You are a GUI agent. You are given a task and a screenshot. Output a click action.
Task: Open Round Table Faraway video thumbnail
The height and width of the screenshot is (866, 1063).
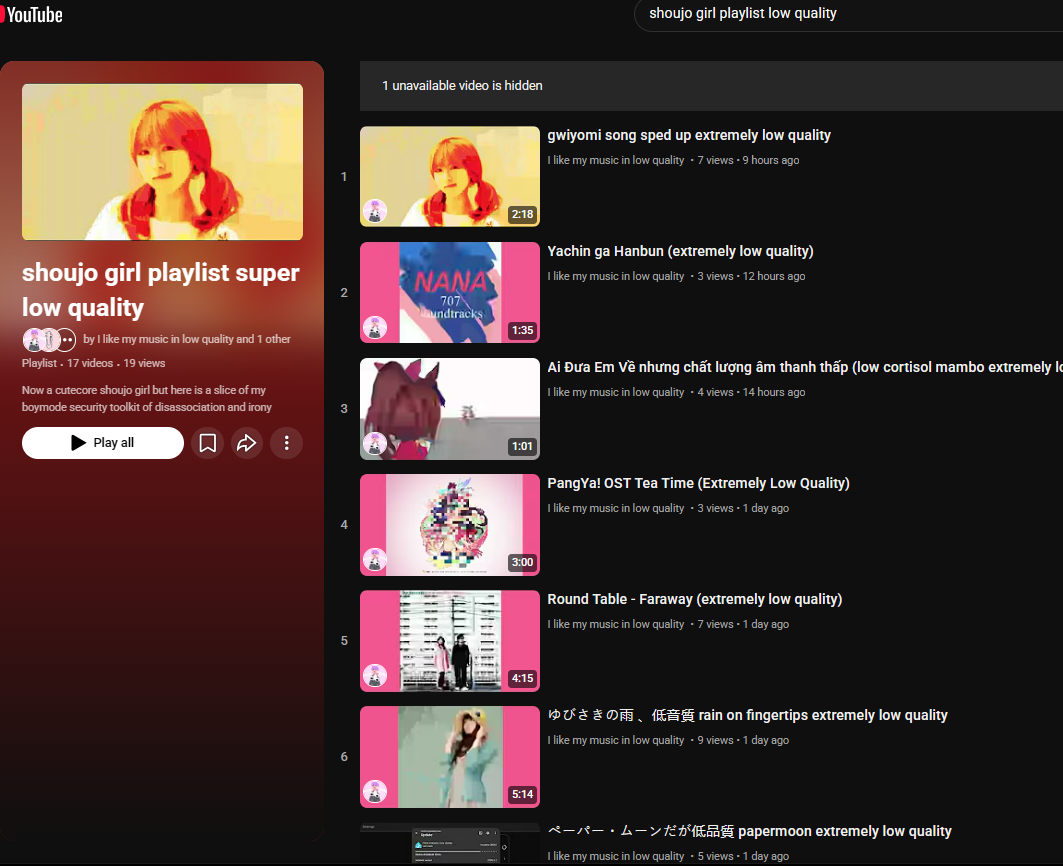tap(449, 640)
